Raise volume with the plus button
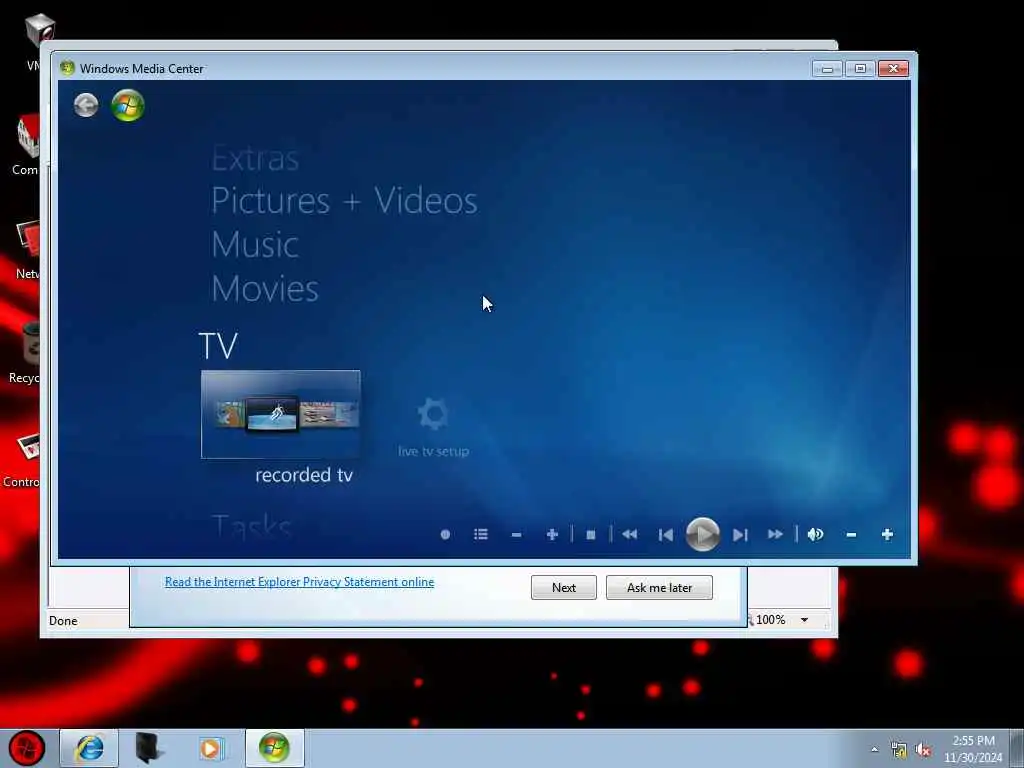This screenshot has height=768, width=1024. coord(887,534)
